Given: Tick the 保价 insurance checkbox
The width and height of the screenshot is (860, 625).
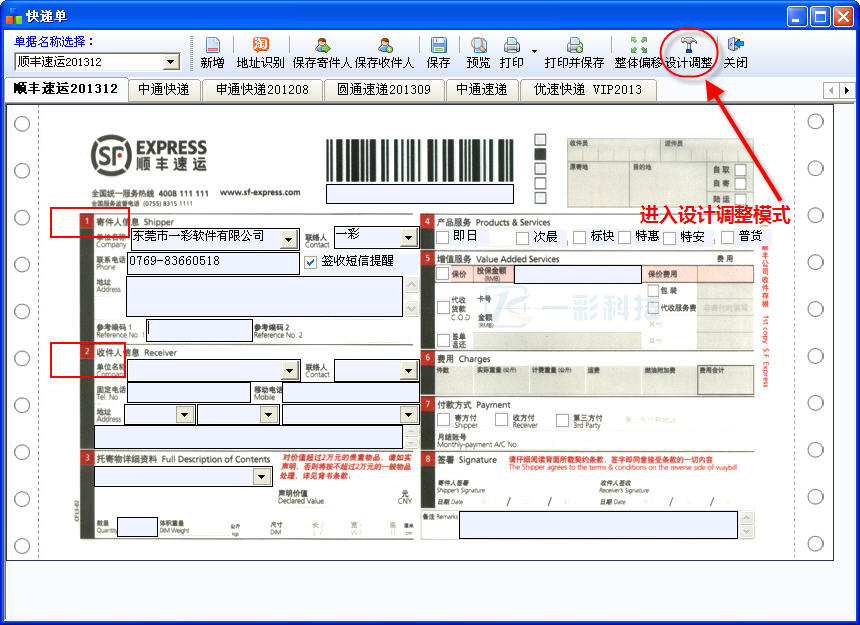Looking at the screenshot, I should [443, 273].
